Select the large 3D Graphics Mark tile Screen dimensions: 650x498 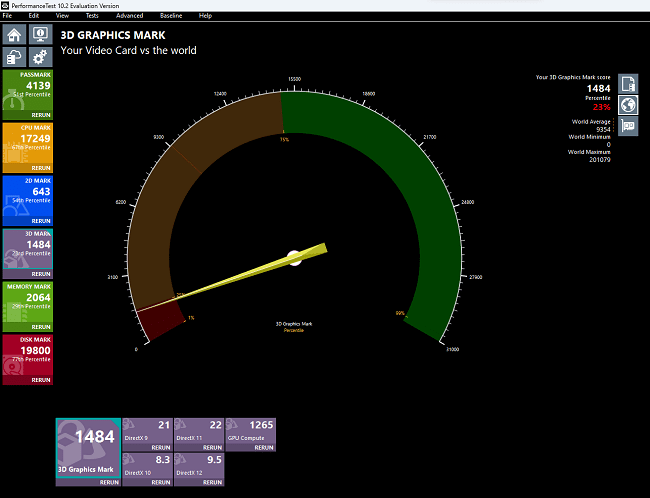[88, 448]
